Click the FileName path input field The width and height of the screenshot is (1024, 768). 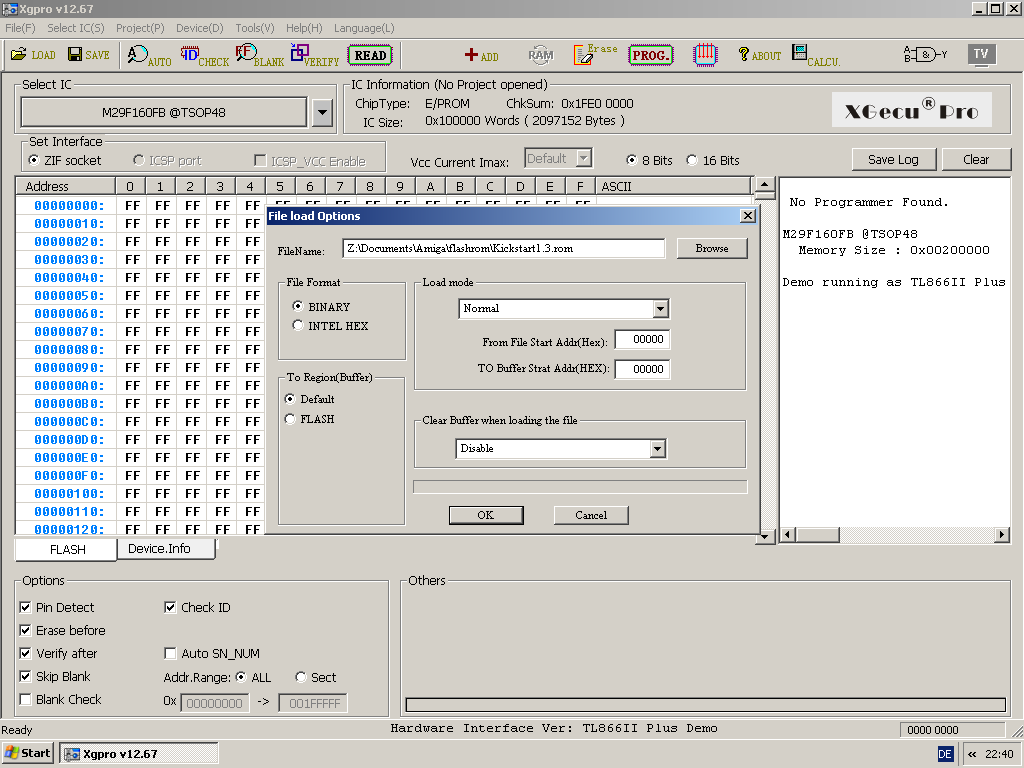(x=503, y=249)
